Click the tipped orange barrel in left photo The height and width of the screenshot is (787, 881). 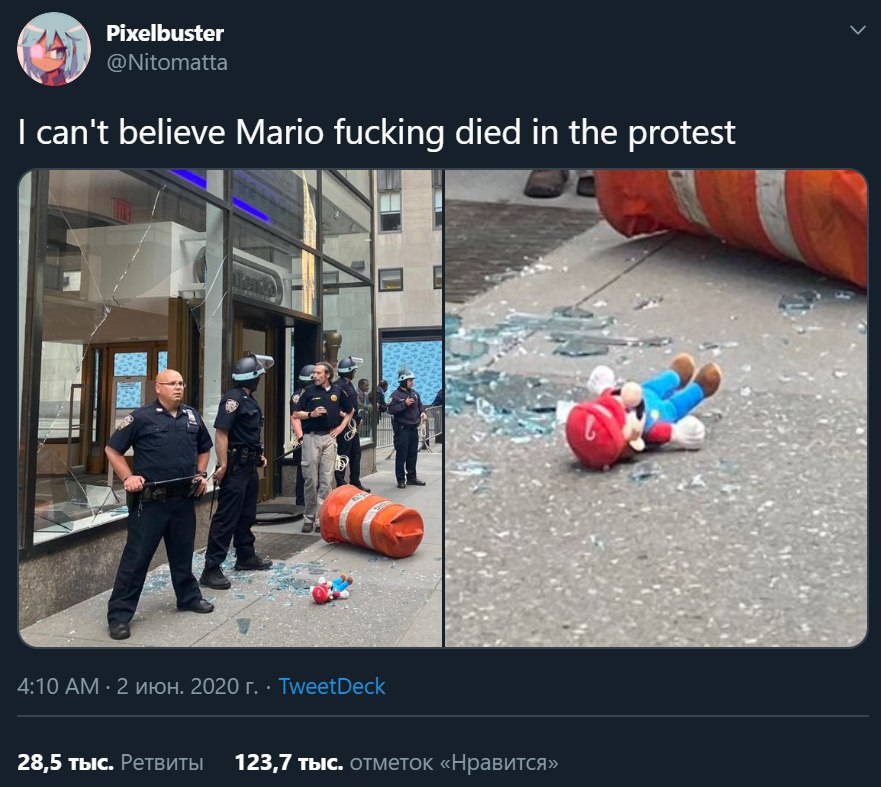(x=371, y=522)
